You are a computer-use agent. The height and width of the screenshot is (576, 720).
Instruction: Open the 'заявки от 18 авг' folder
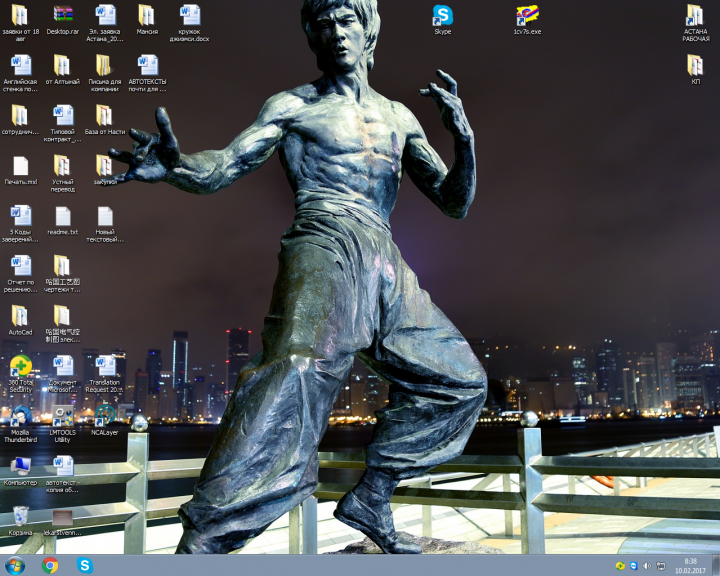[x=20, y=22]
